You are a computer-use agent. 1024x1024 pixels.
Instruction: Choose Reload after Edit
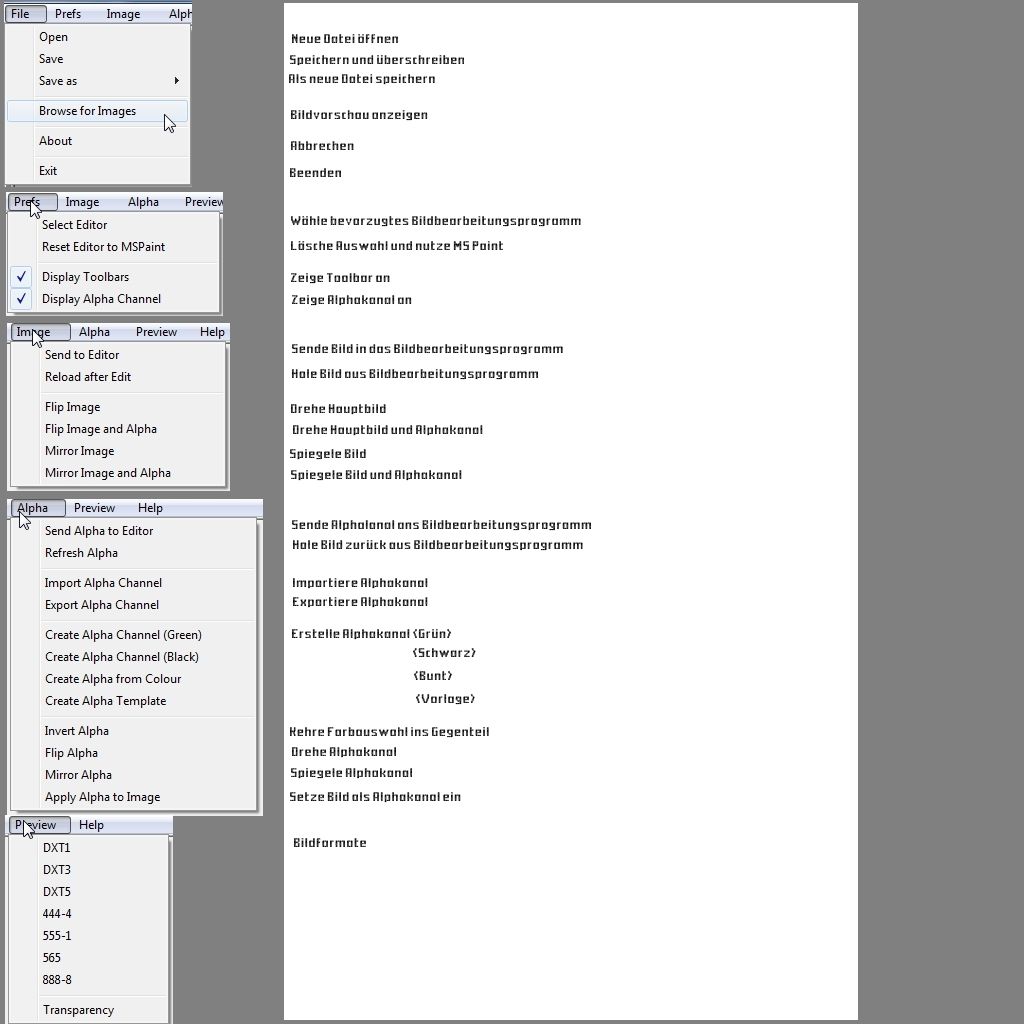(x=88, y=377)
